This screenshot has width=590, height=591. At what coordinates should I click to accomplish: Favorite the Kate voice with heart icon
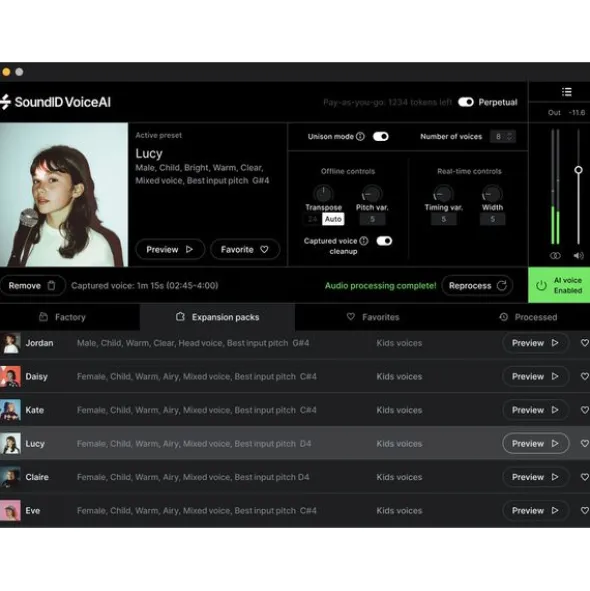(584, 410)
